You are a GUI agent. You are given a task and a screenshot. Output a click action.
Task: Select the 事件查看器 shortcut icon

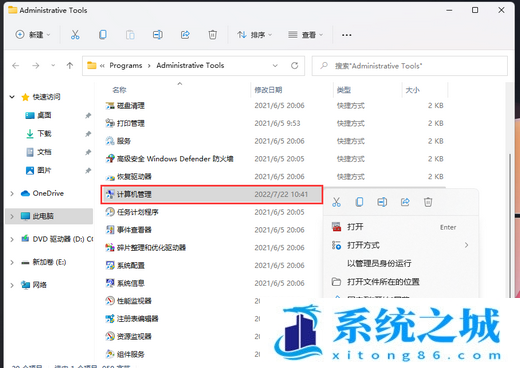click(x=110, y=230)
